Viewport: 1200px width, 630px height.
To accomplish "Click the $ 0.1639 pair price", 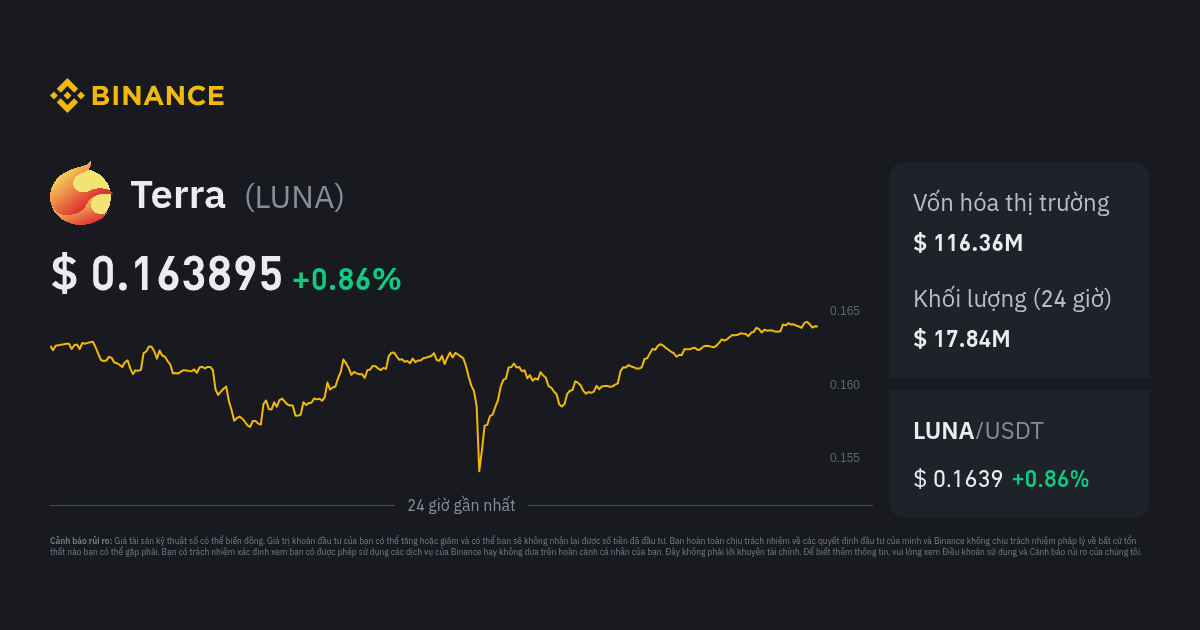I will pos(957,479).
